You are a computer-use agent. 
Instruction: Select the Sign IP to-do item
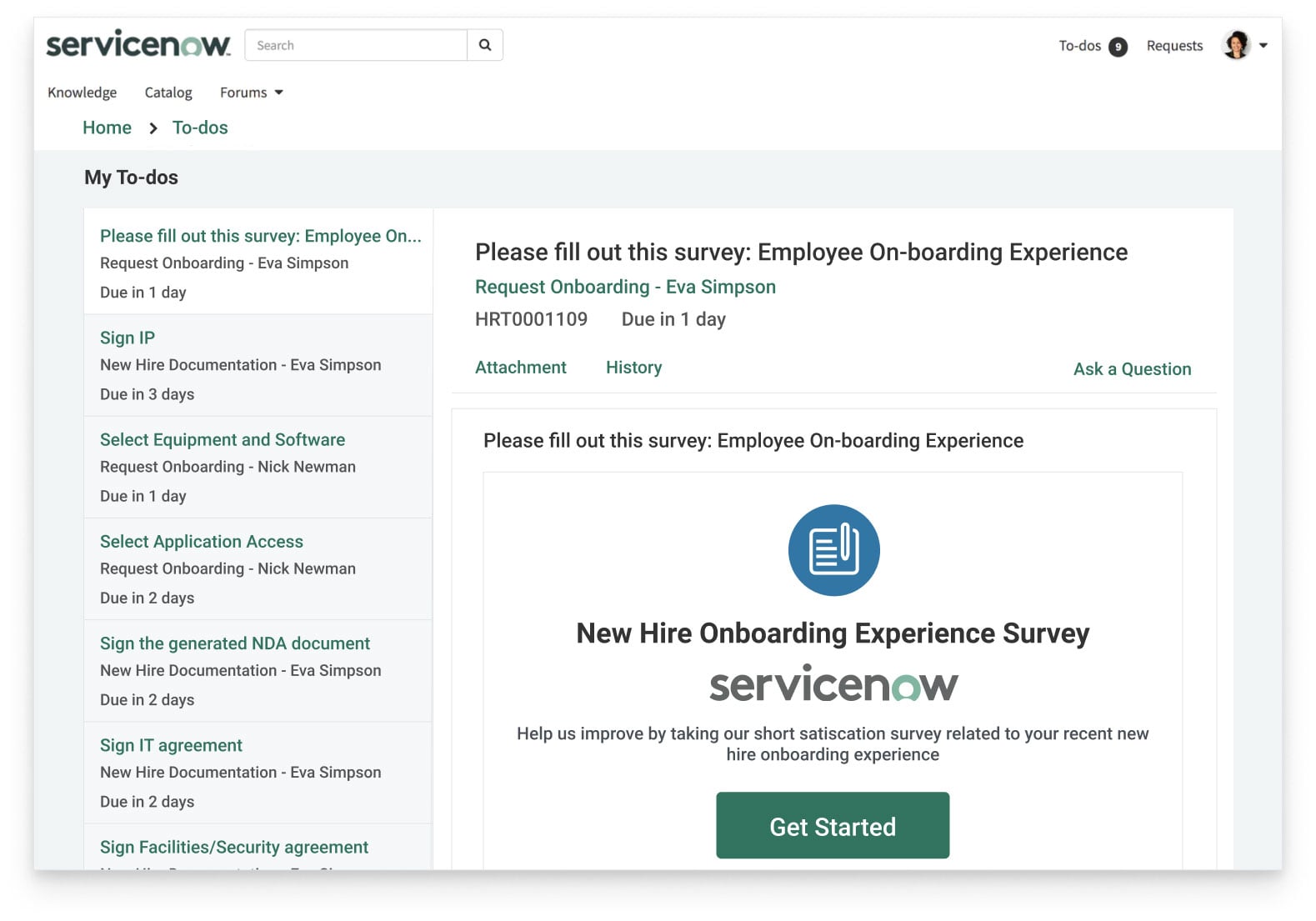click(128, 338)
